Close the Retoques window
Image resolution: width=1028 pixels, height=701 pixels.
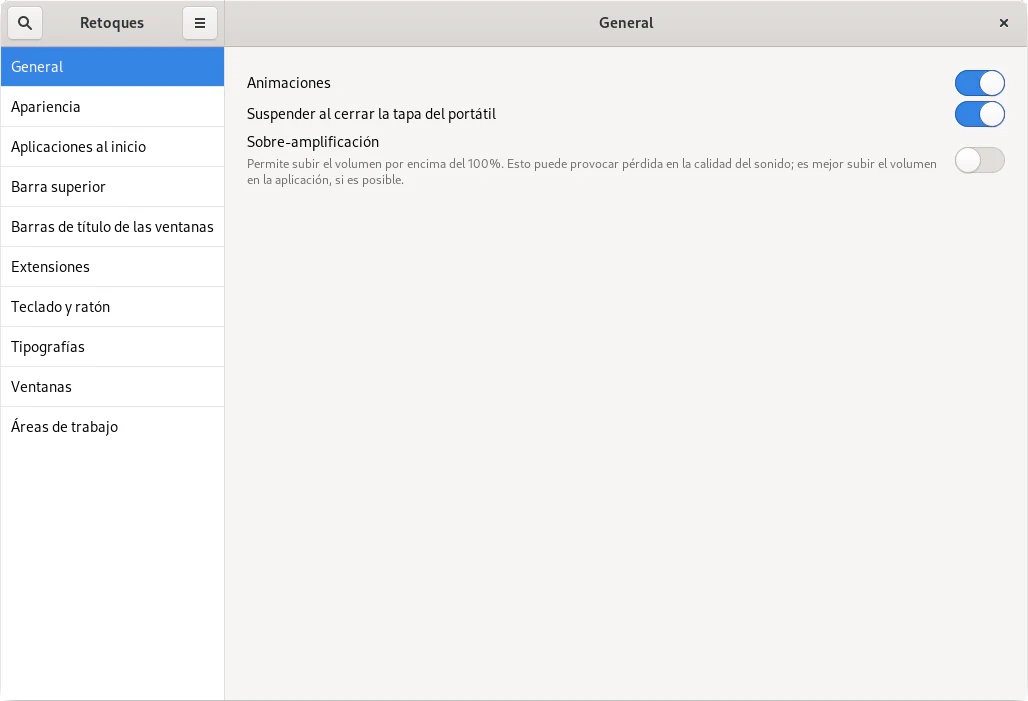point(1004,23)
